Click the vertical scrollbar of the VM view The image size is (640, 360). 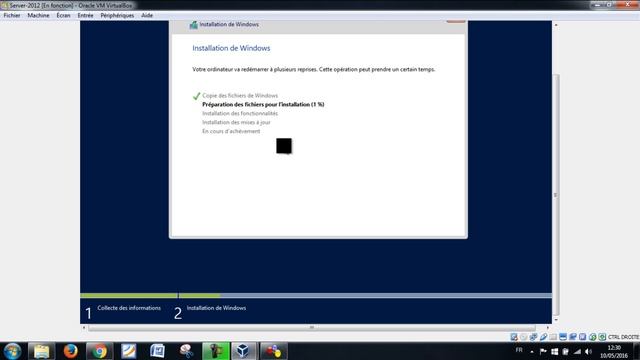tap(556, 195)
